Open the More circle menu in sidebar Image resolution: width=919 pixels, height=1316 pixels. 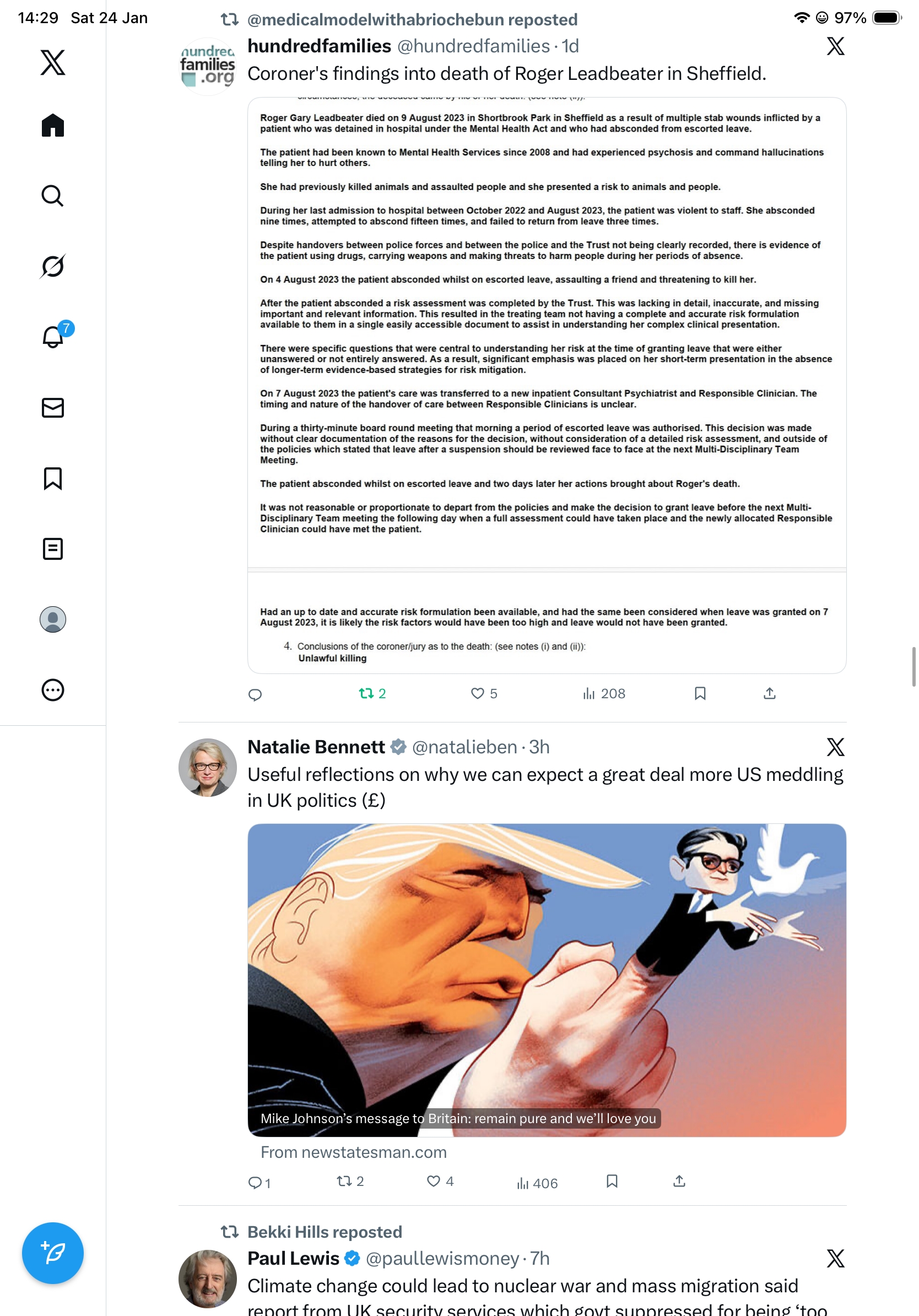(53, 689)
